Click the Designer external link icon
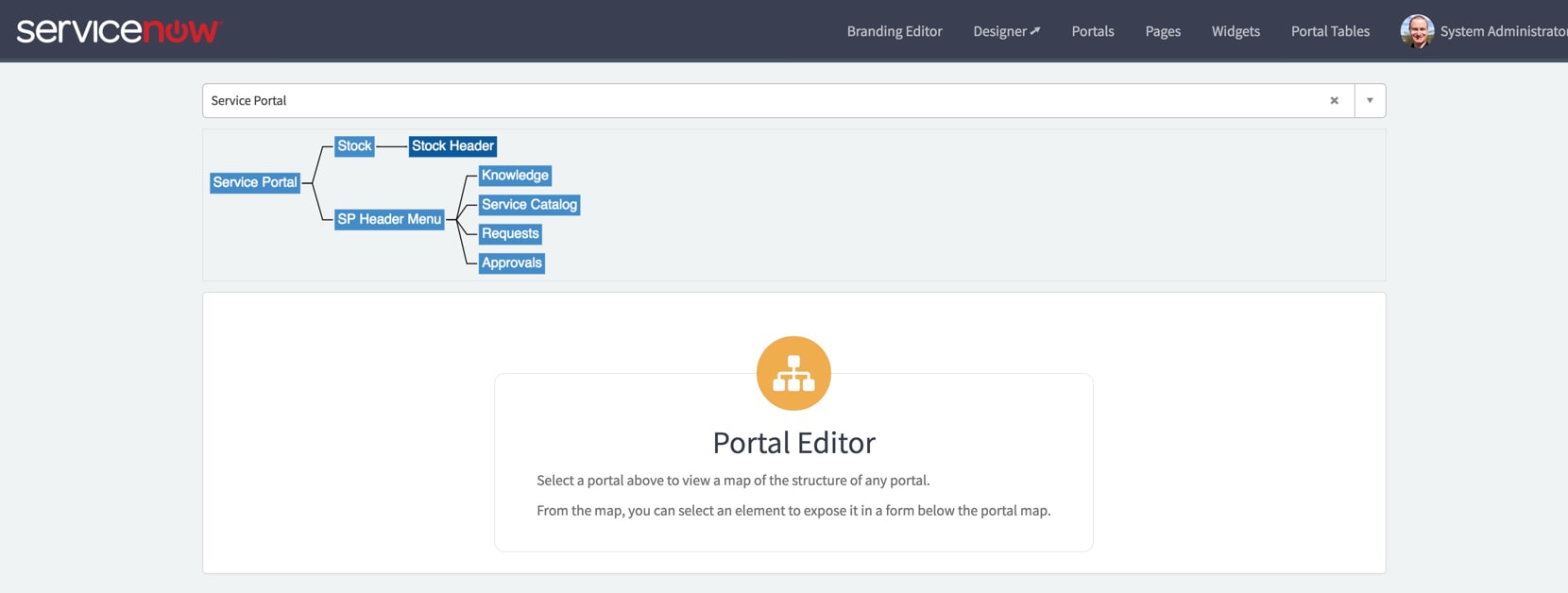1568x593 pixels. pyautogui.click(x=1035, y=31)
